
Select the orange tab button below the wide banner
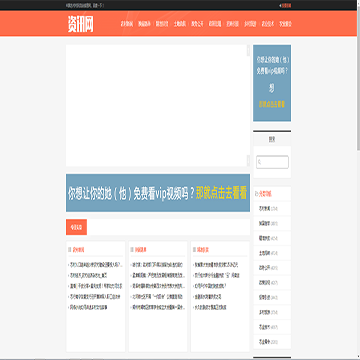[x=76, y=227]
